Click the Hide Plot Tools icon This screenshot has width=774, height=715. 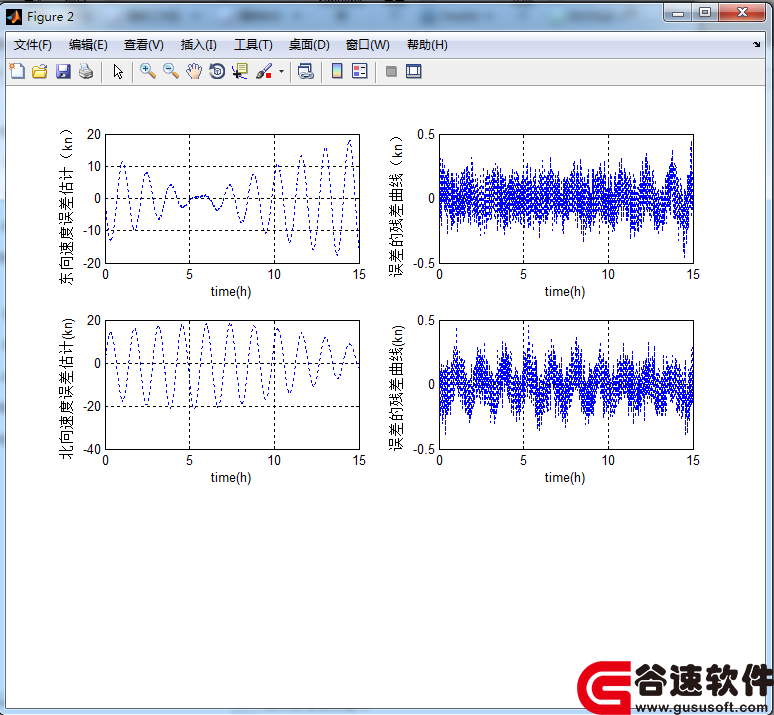(391, 72)
